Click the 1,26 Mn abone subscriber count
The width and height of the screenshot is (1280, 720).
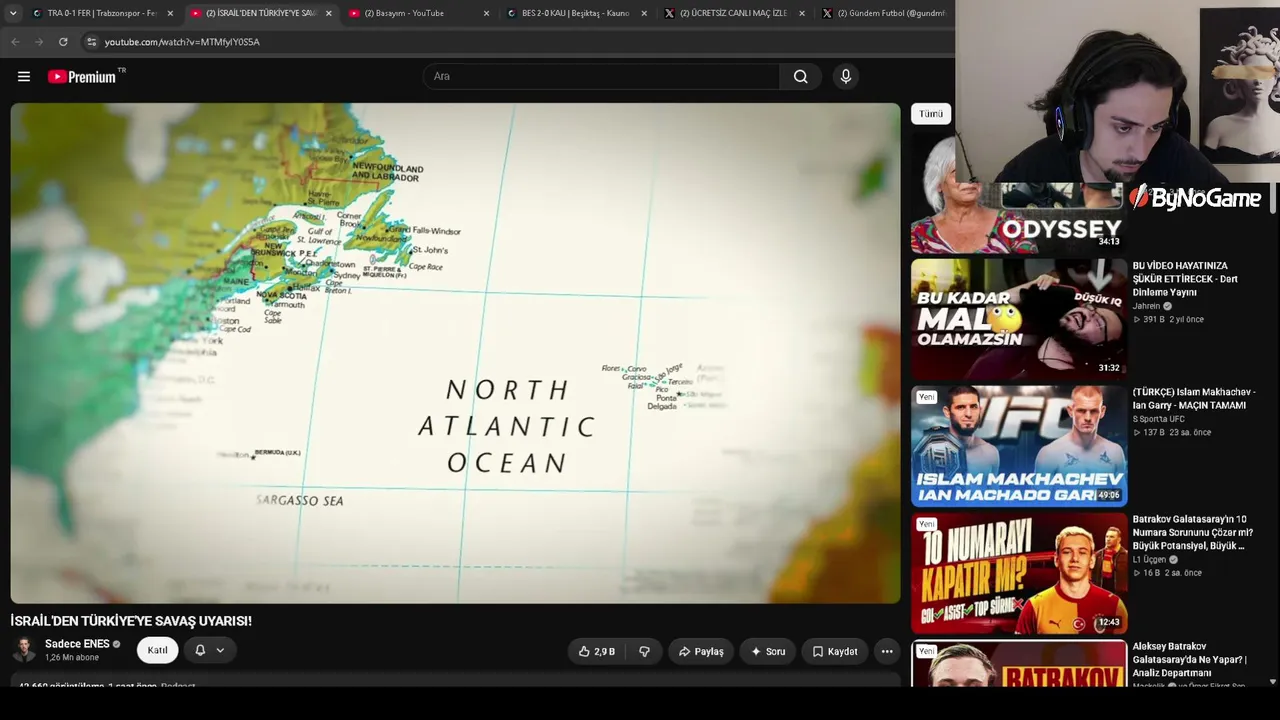[x=72, y=658]
